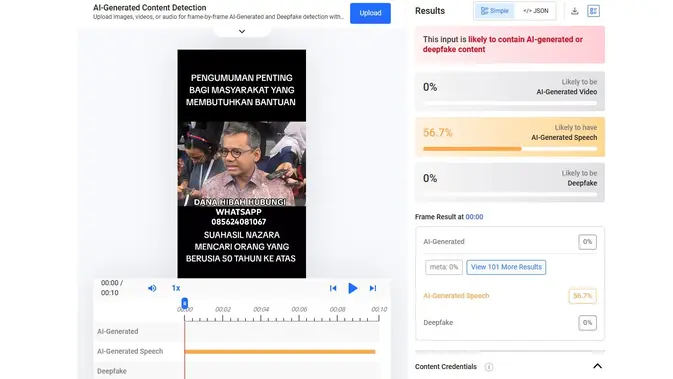Click the 00:04 mark on timeline ruler

(261, 309)
